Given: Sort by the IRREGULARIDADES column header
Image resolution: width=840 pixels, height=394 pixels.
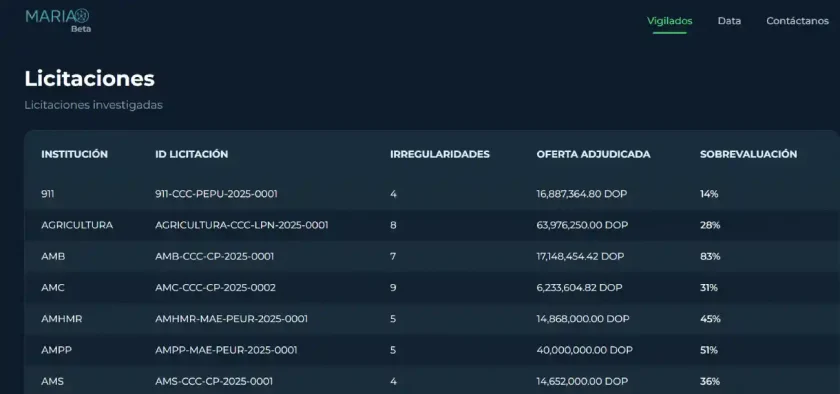Looking at the screenshot, I should tap(440, 154).
